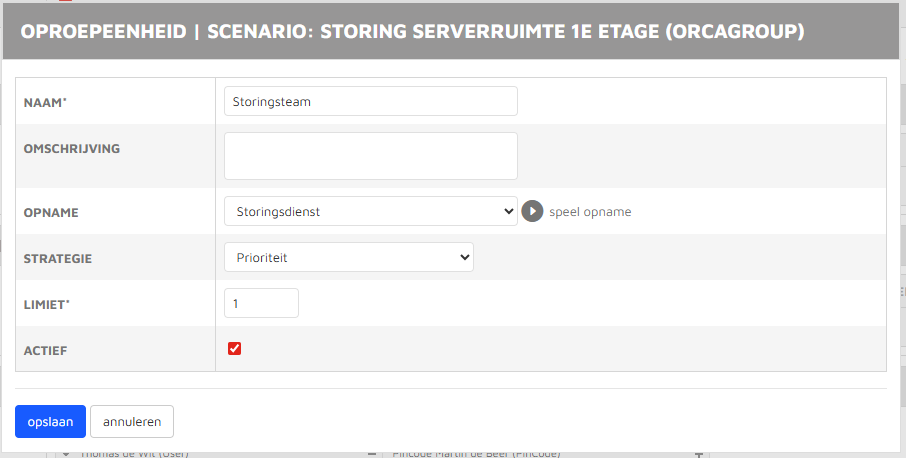906x458 pixels.
Task: Select the Limiet number field
Action: 261,303
